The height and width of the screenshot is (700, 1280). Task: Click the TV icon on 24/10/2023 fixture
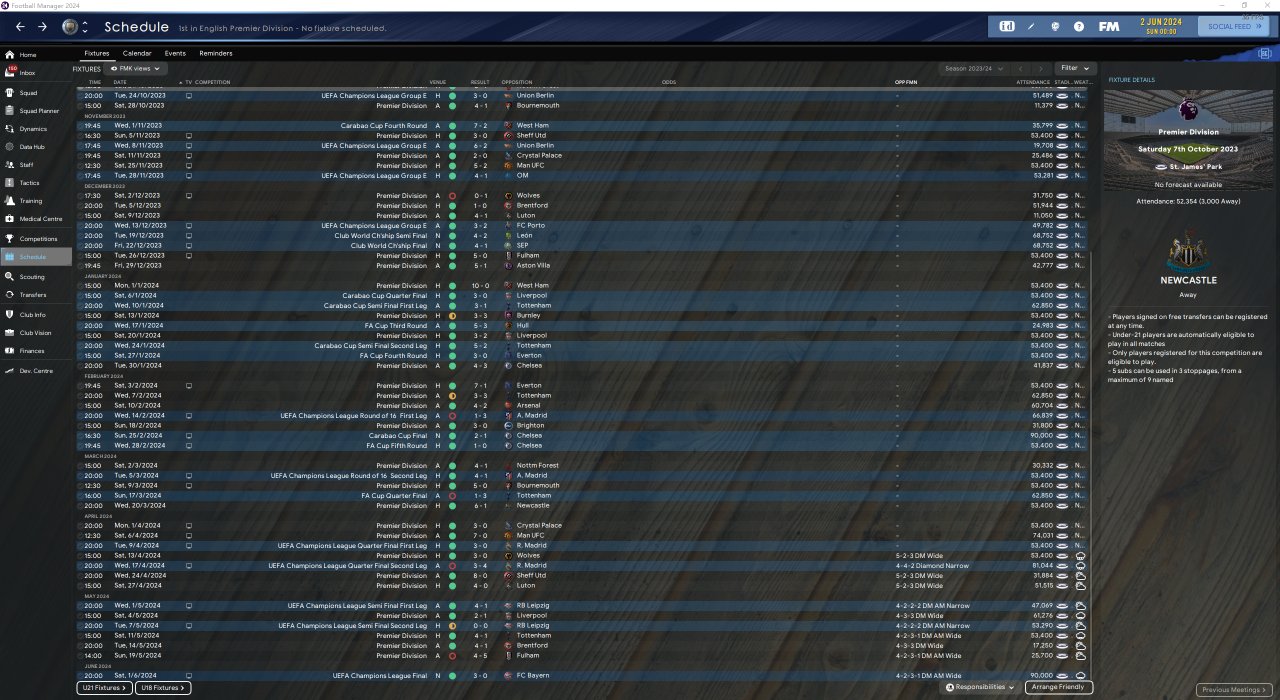pos(189,96)
